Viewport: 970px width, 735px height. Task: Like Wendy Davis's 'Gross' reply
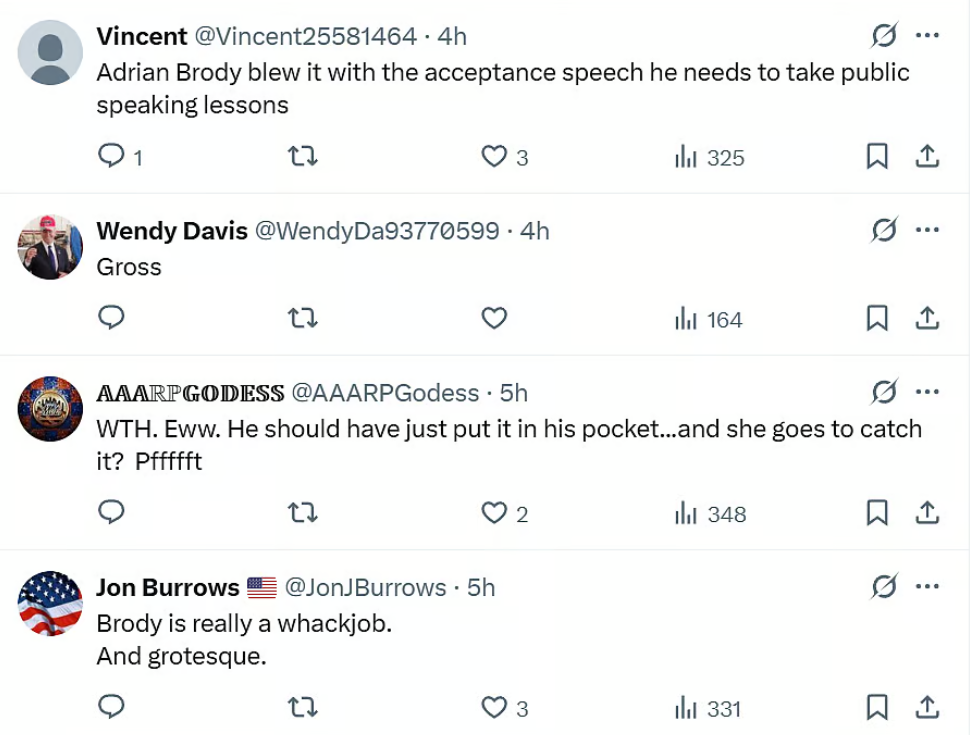tap(494, 318)
